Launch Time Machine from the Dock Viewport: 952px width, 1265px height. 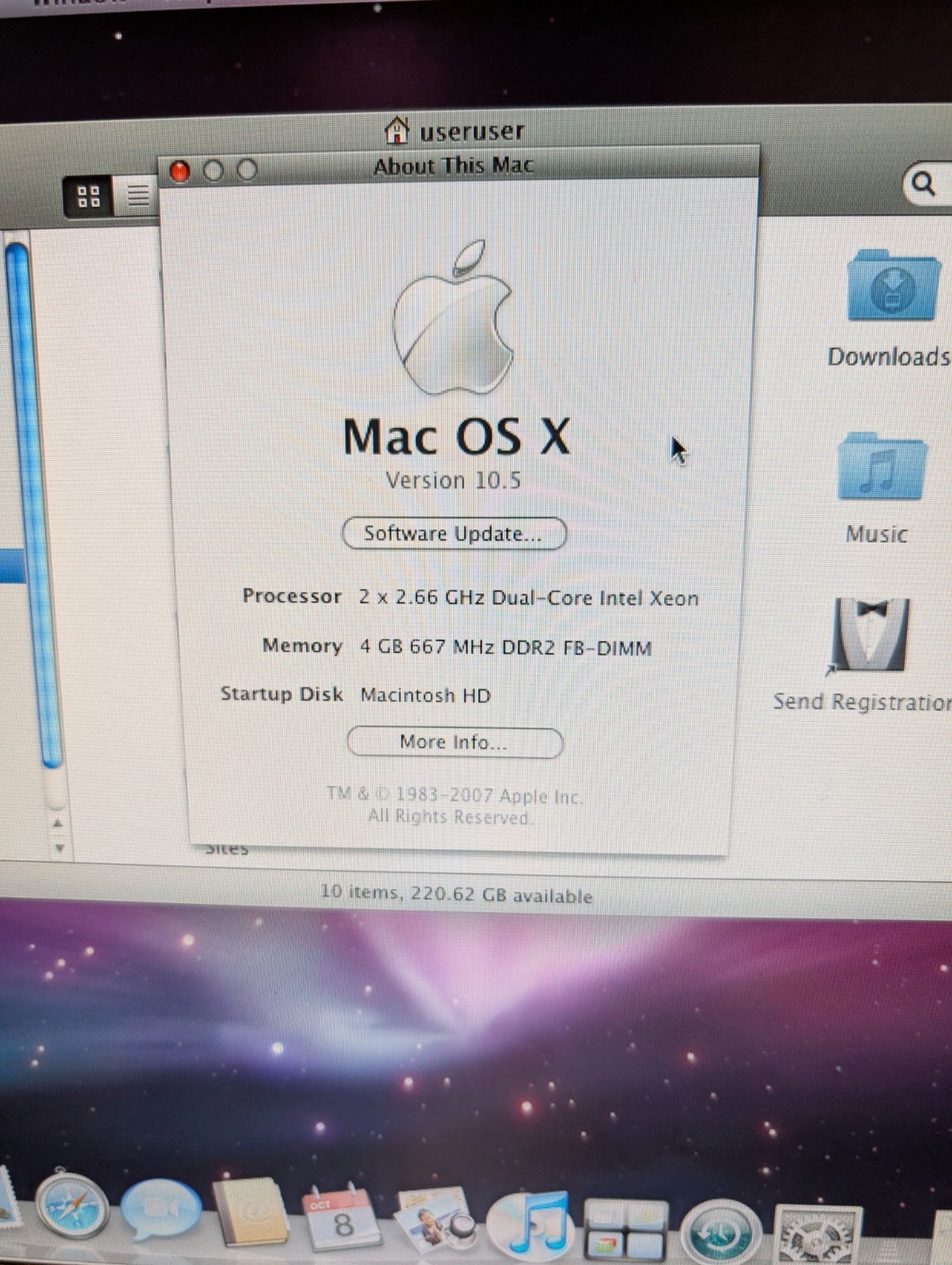click(x=720, y=1233)
